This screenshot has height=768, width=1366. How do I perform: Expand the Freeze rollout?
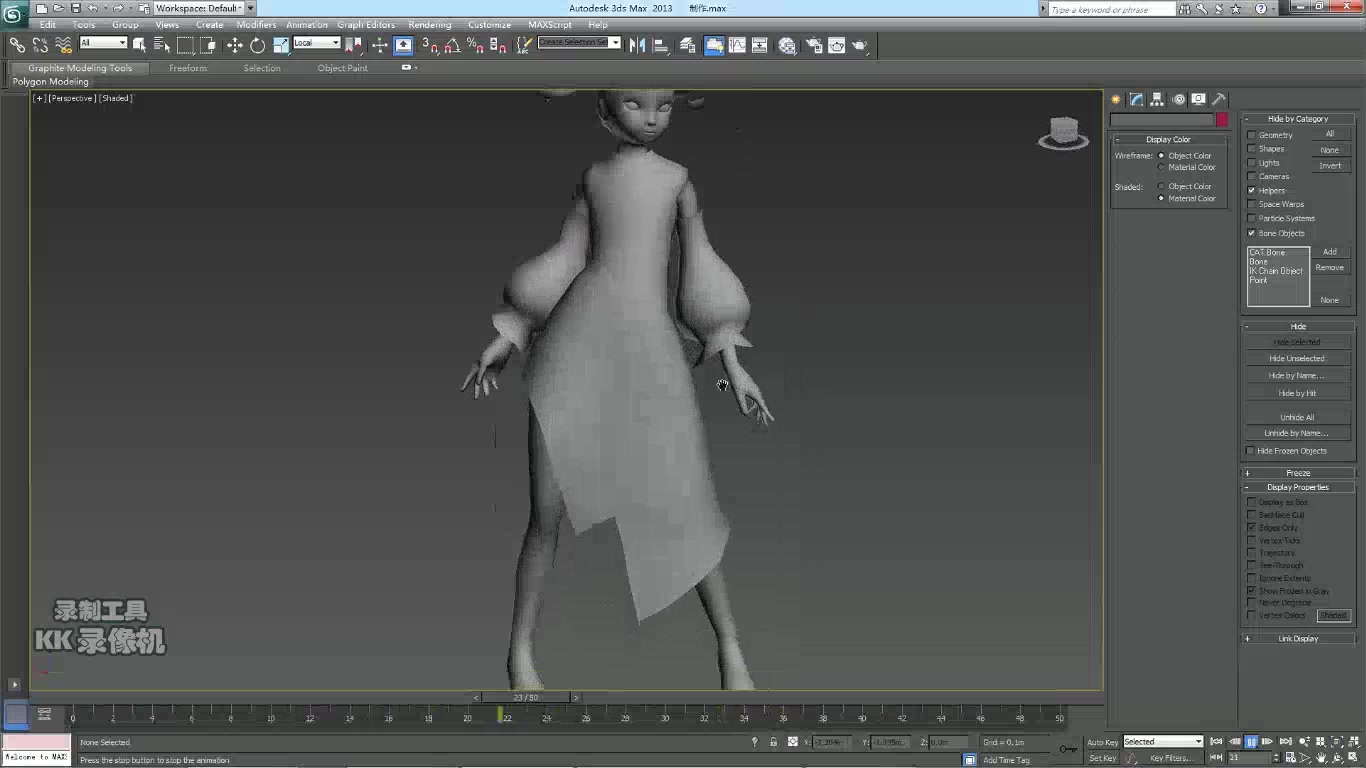[x=1298, y=473]
